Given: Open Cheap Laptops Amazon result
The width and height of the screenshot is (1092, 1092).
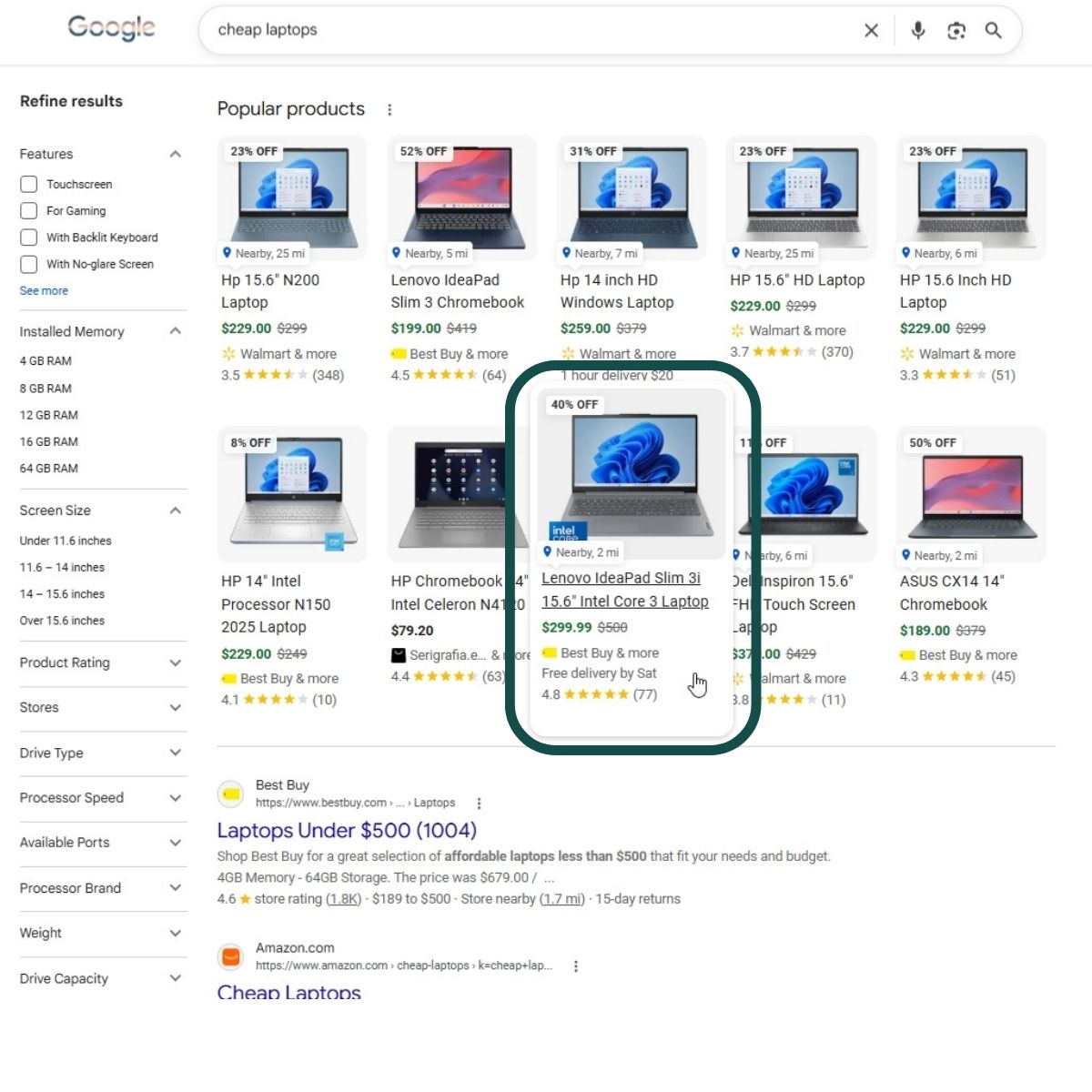Looking at the screenshot, I should coord(289,993).
